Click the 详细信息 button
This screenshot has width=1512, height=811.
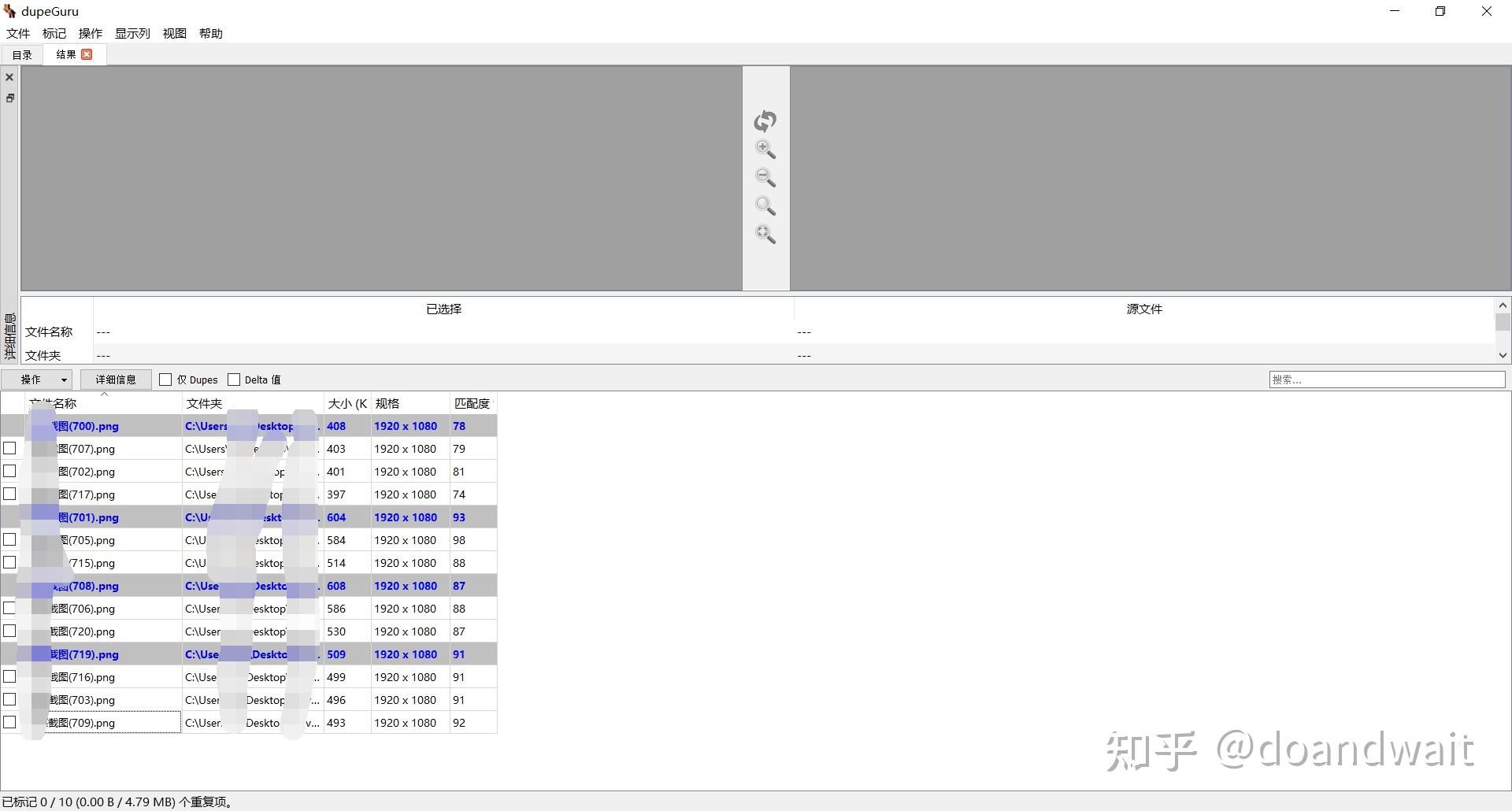[116, 380]
